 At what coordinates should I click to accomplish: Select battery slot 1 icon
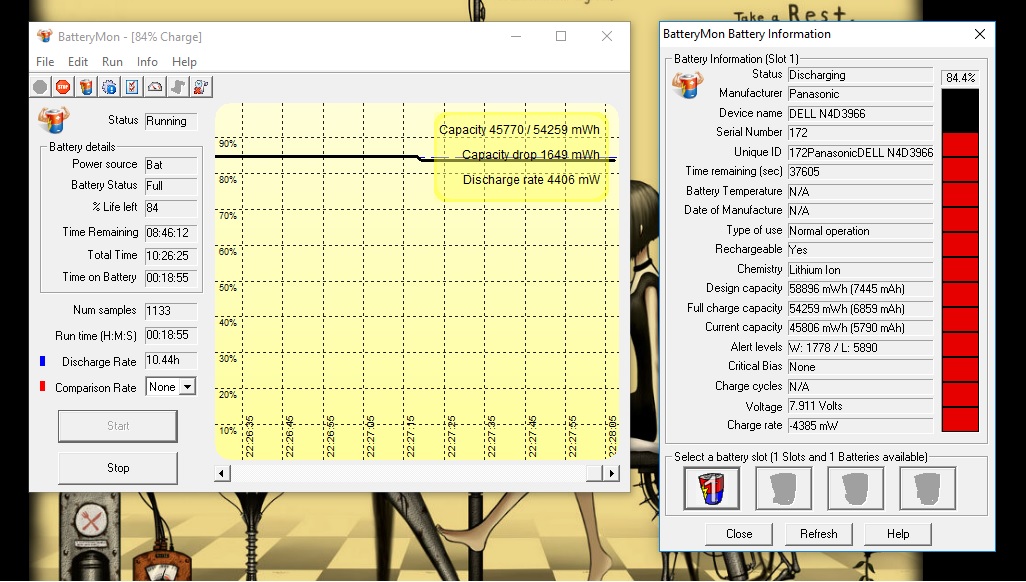(x=712, y=488)
